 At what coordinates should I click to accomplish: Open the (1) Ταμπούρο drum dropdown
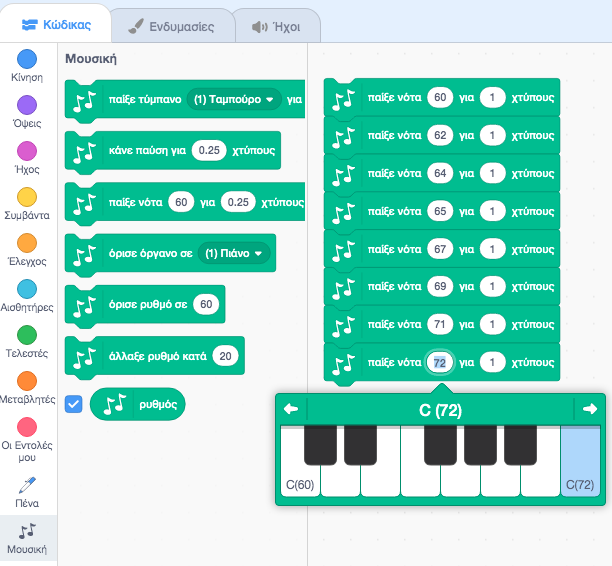(x=234, y=100)
